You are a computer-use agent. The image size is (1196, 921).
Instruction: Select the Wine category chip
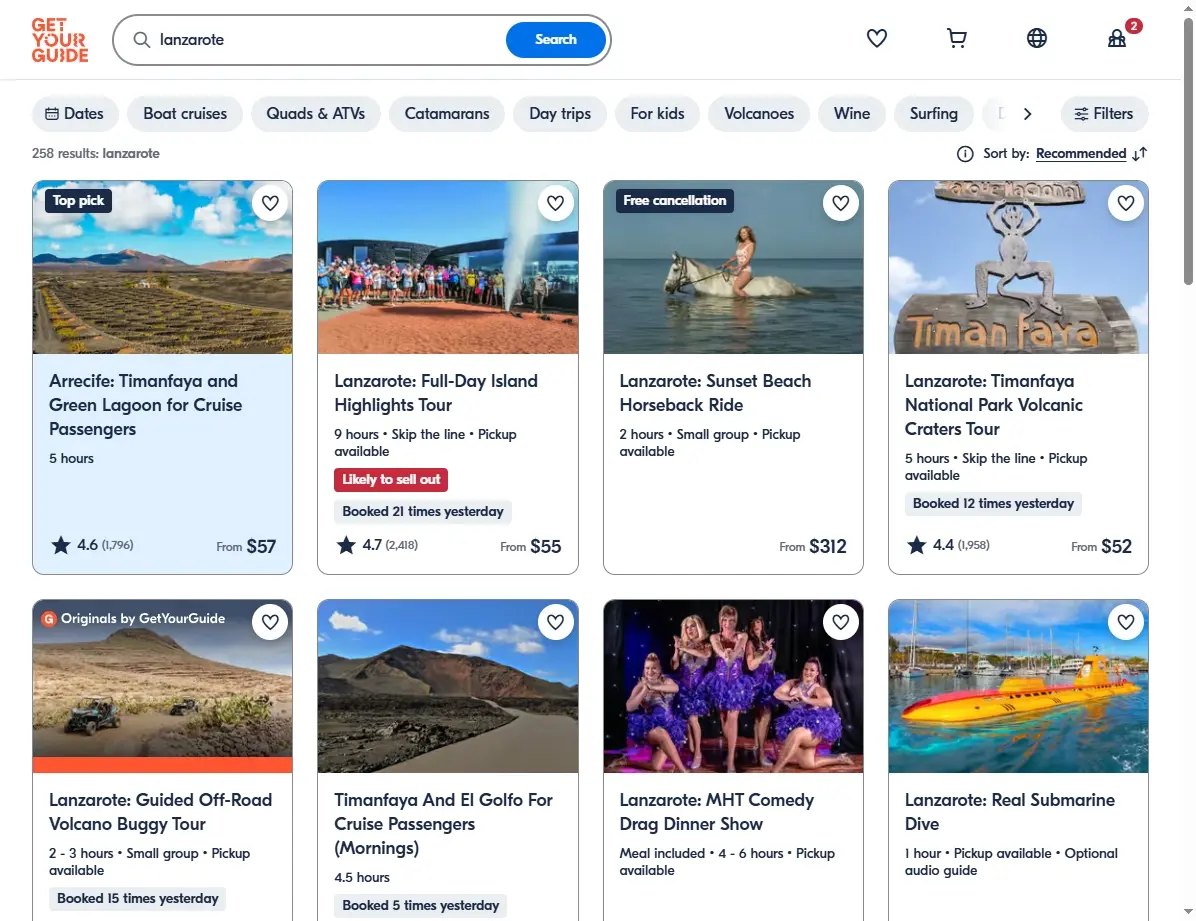point(852,114)
